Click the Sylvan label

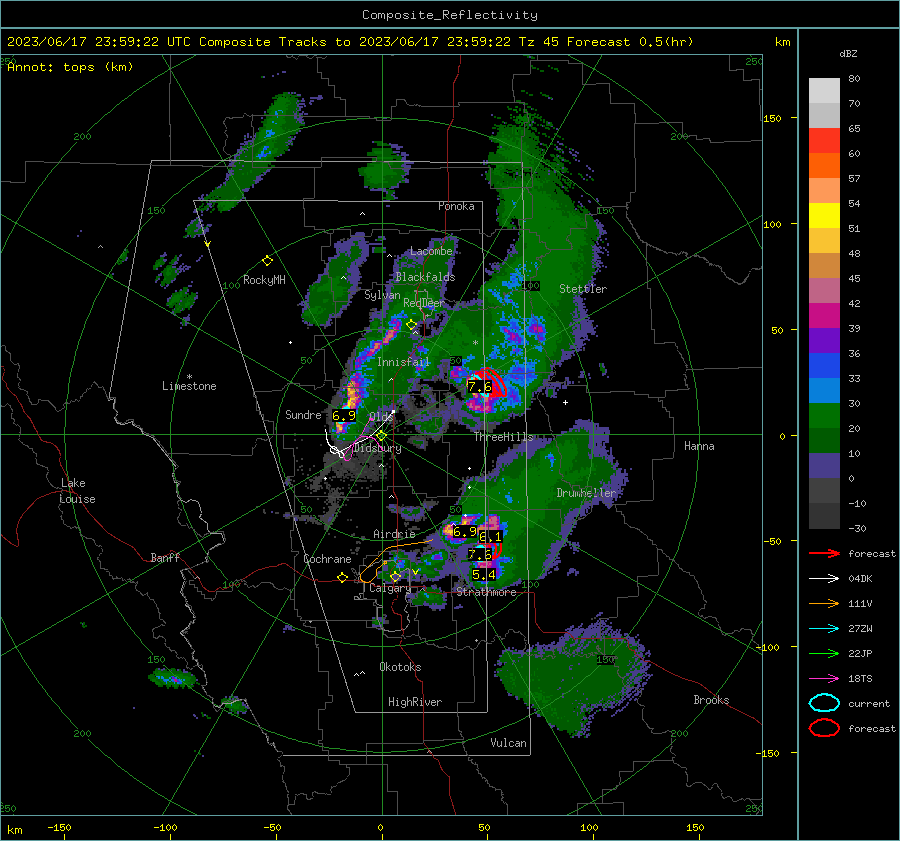[x=382, y=295]
